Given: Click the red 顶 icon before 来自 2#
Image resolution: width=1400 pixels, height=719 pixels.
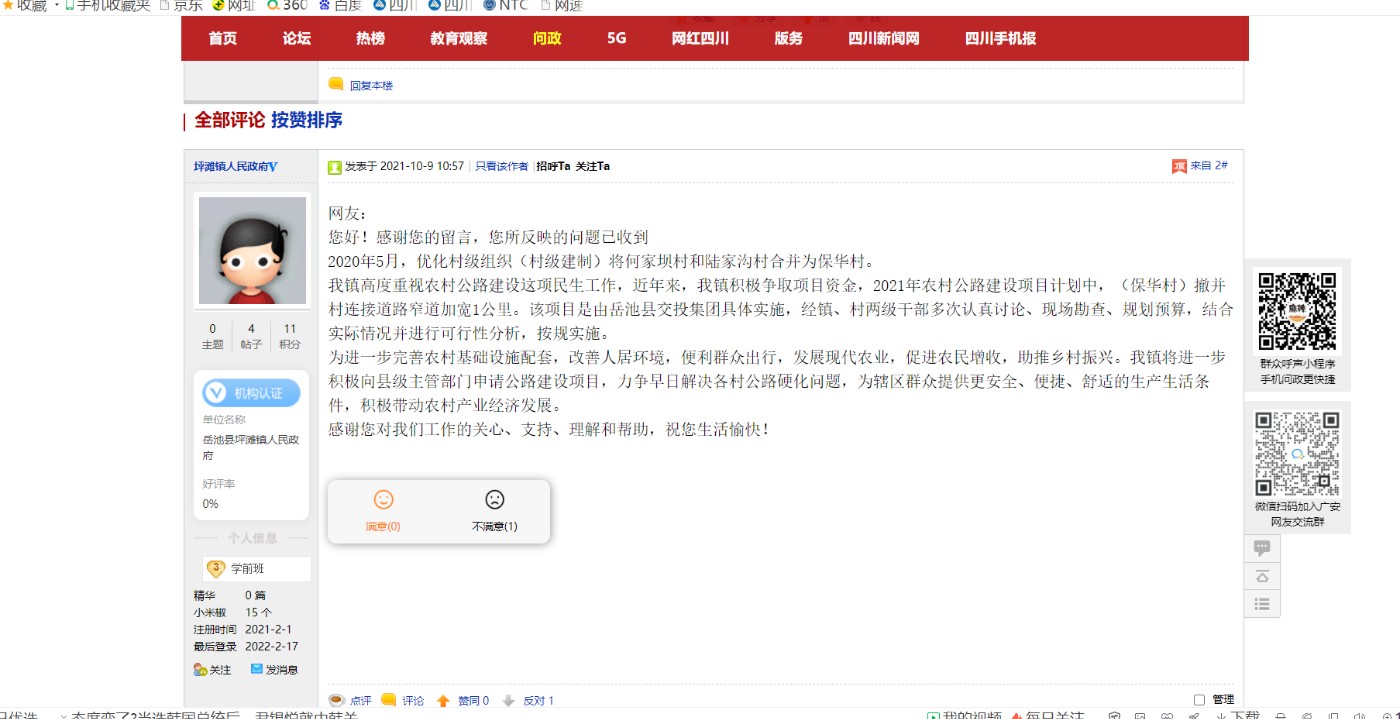Looking at the screenshot, I should [x=1179, y=166].
